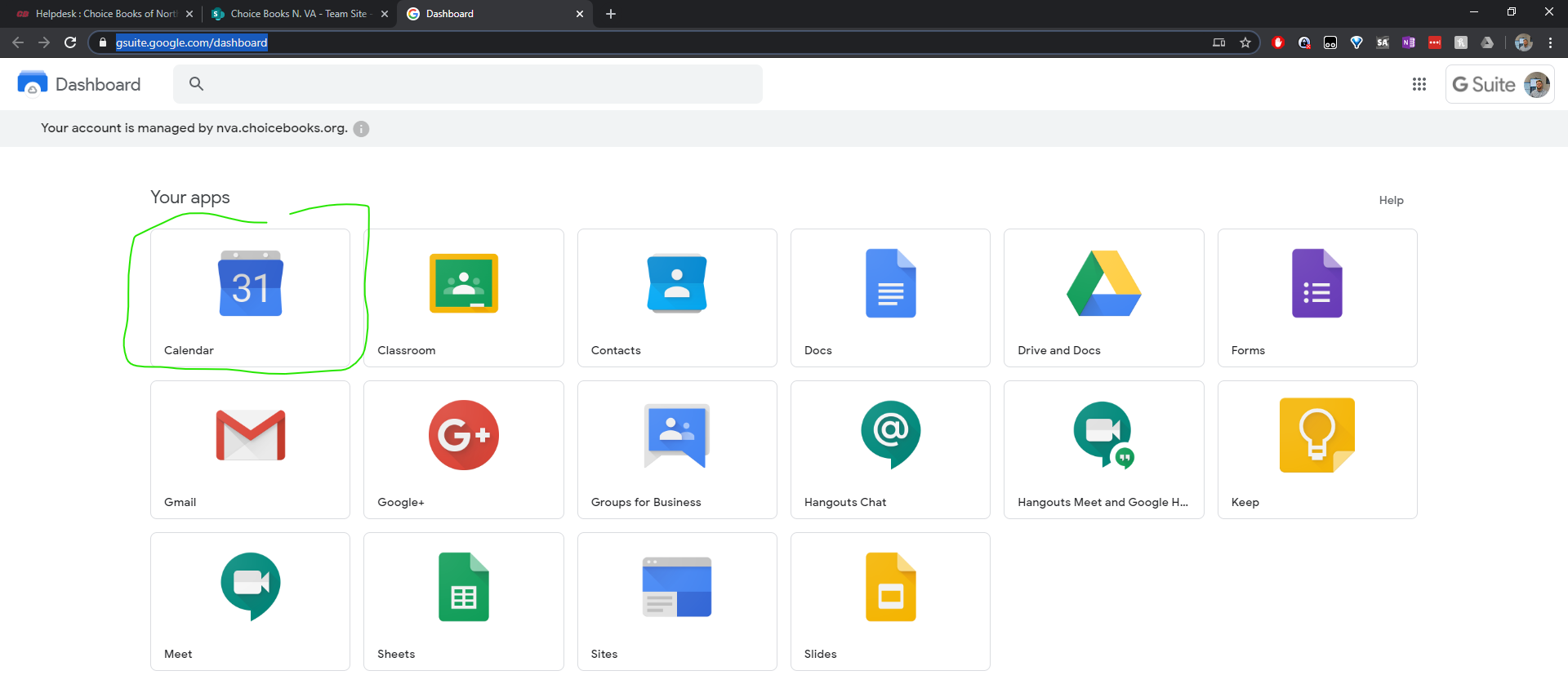Screen dimensions: 1568x693
Task: Open the Docs app icon
Action: (x=890, y=283)
